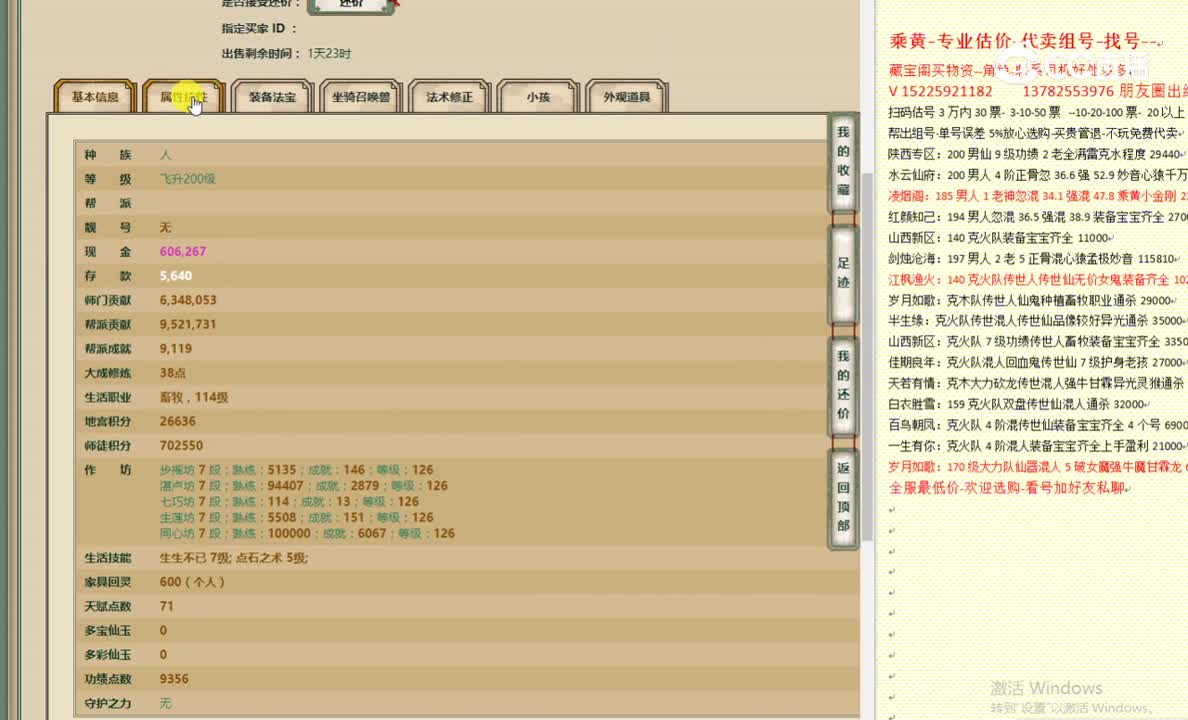Click the 扫码估号 line in the document
1188x720 pixels.
[1037, 112]
